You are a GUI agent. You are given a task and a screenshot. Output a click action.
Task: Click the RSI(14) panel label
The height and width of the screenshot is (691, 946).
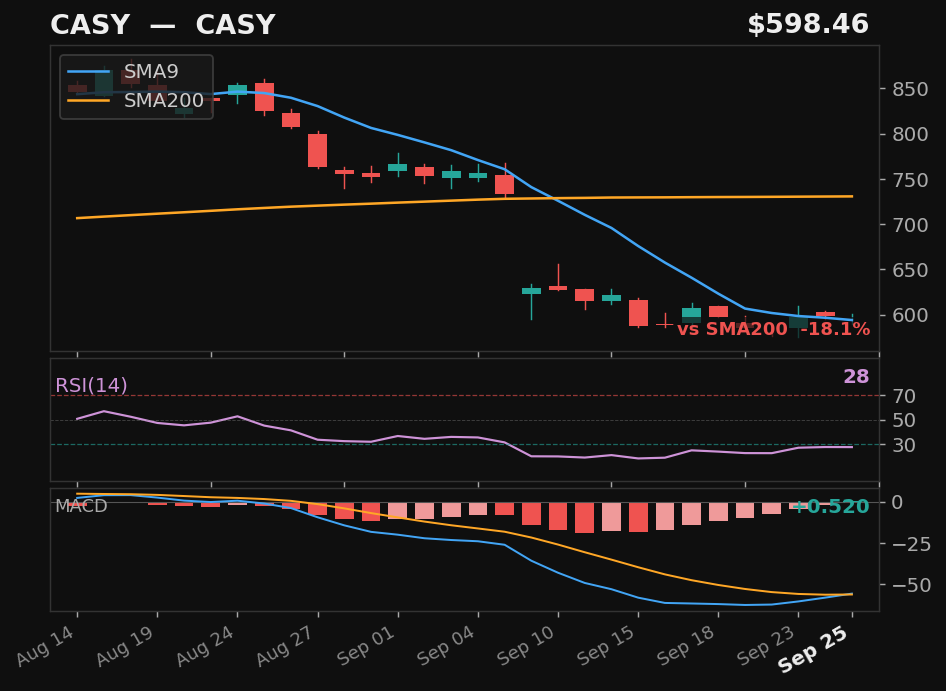pyautogui.click(x=91, y=386)
